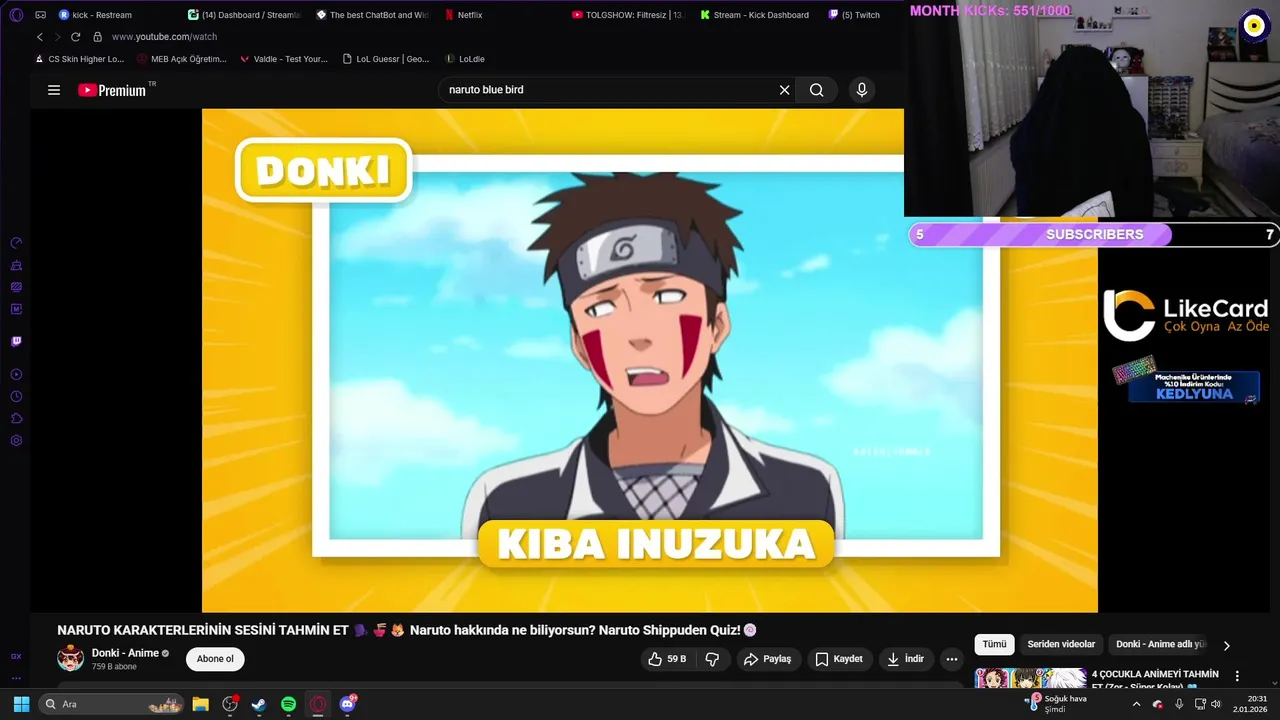This screenshot has width=1280, height=720.
Task: Open Opera GX from the taskbar
Action: point(318,704)
